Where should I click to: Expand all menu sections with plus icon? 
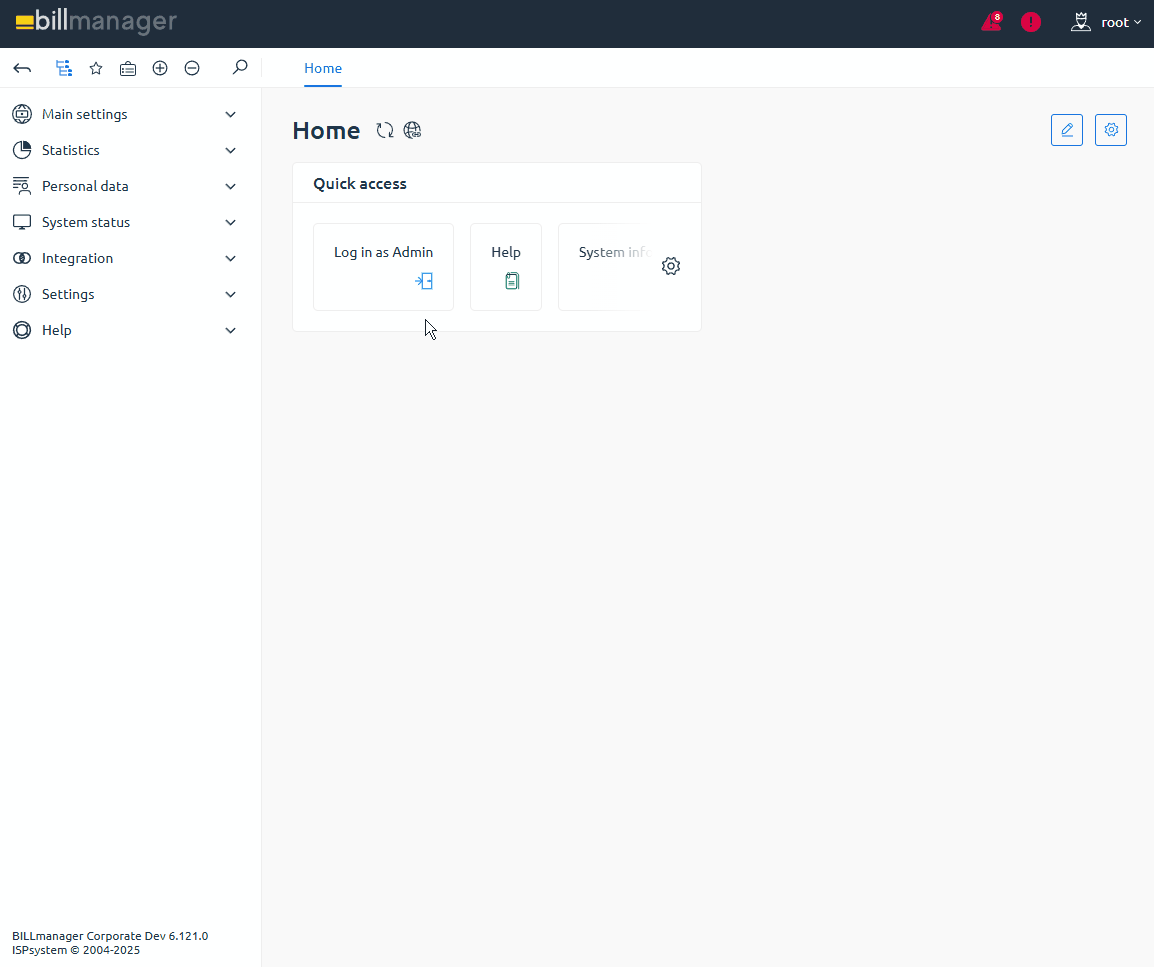coord(160,68)
